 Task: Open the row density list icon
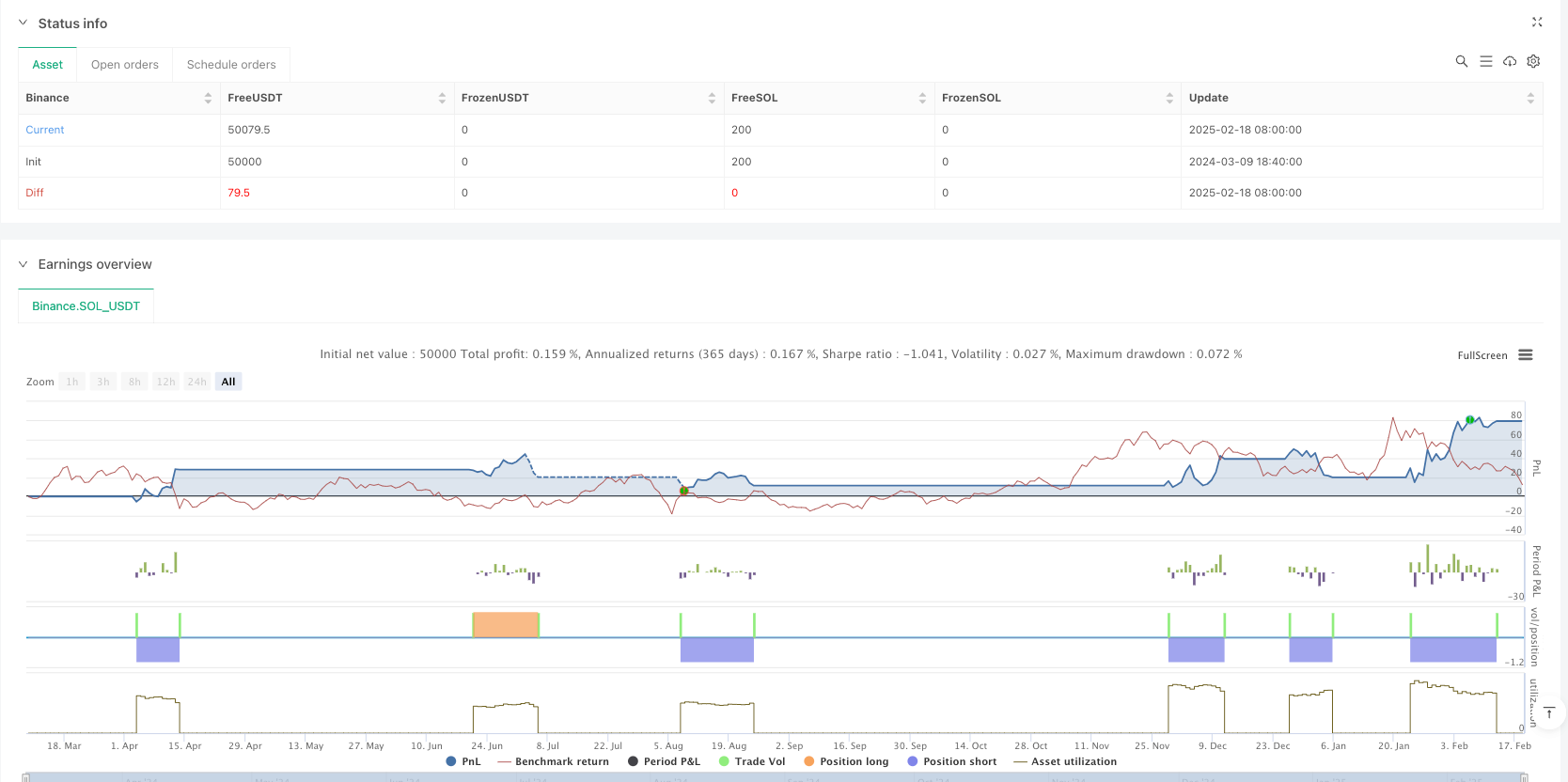tap(1486, 61)
